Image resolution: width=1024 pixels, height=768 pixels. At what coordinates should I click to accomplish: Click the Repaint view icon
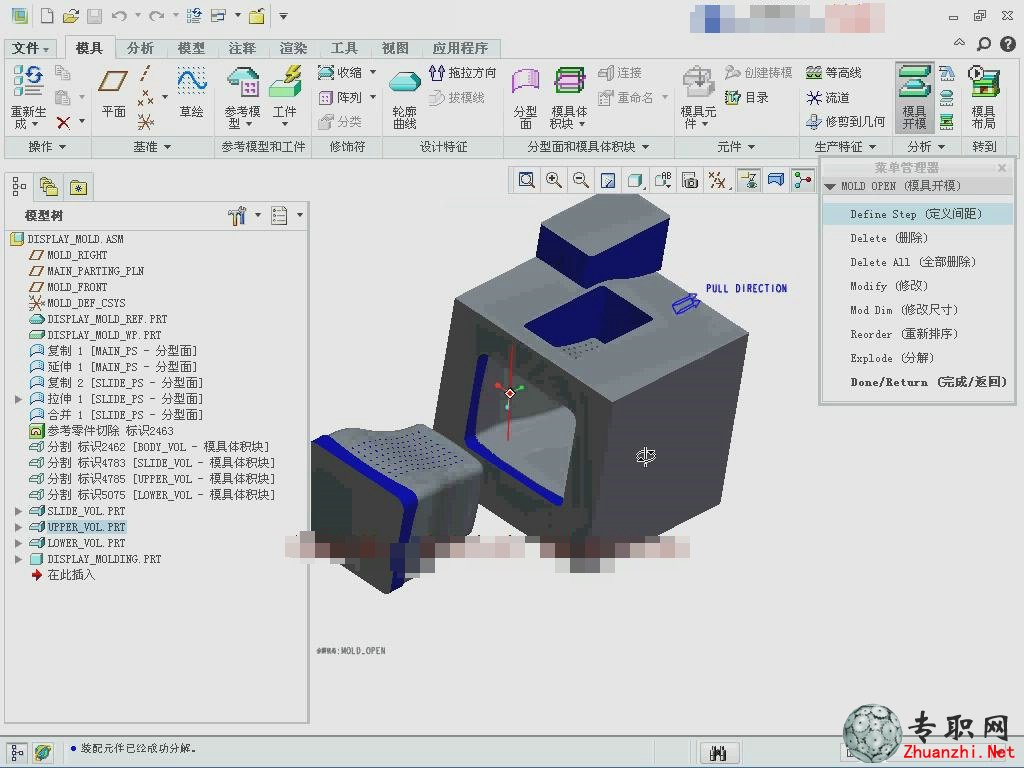[608, 180]
